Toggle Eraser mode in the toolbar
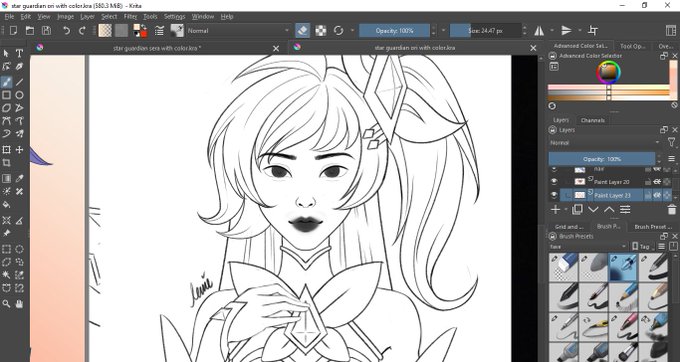The image size is (680, 362). pyautogui.click(x=303, y=30)
